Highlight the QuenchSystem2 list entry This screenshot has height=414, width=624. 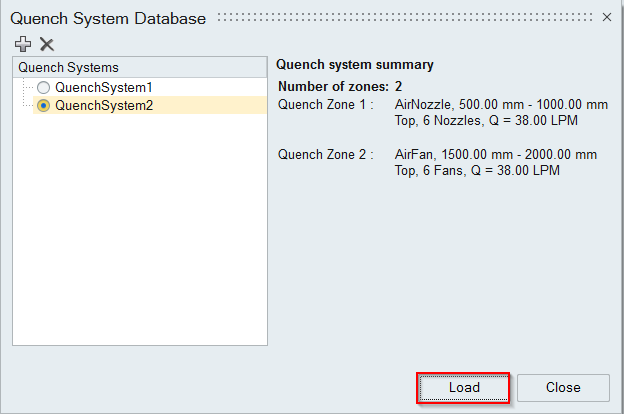104,105
